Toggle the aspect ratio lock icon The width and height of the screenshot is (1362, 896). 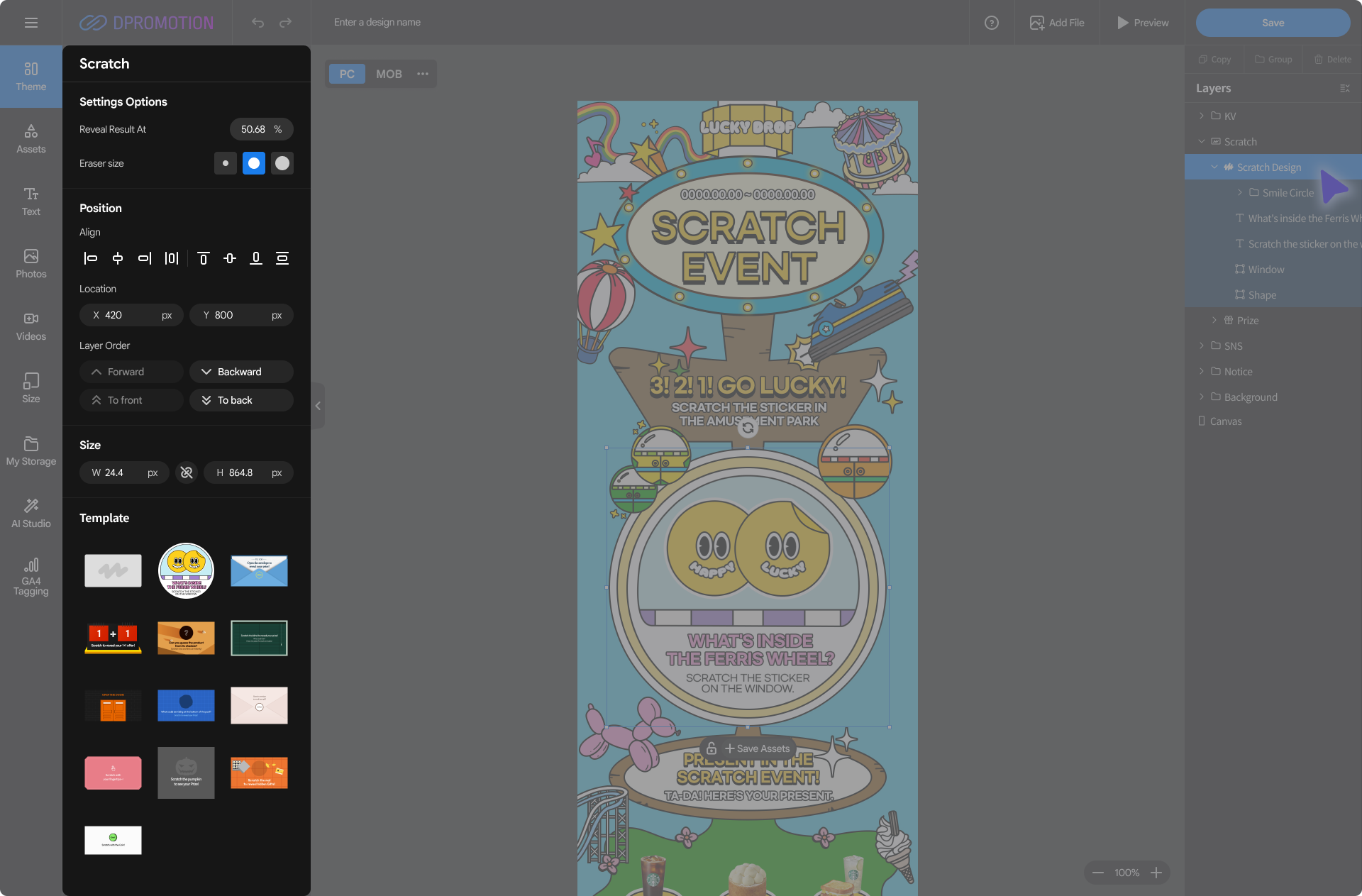click(x=187, y=472)
